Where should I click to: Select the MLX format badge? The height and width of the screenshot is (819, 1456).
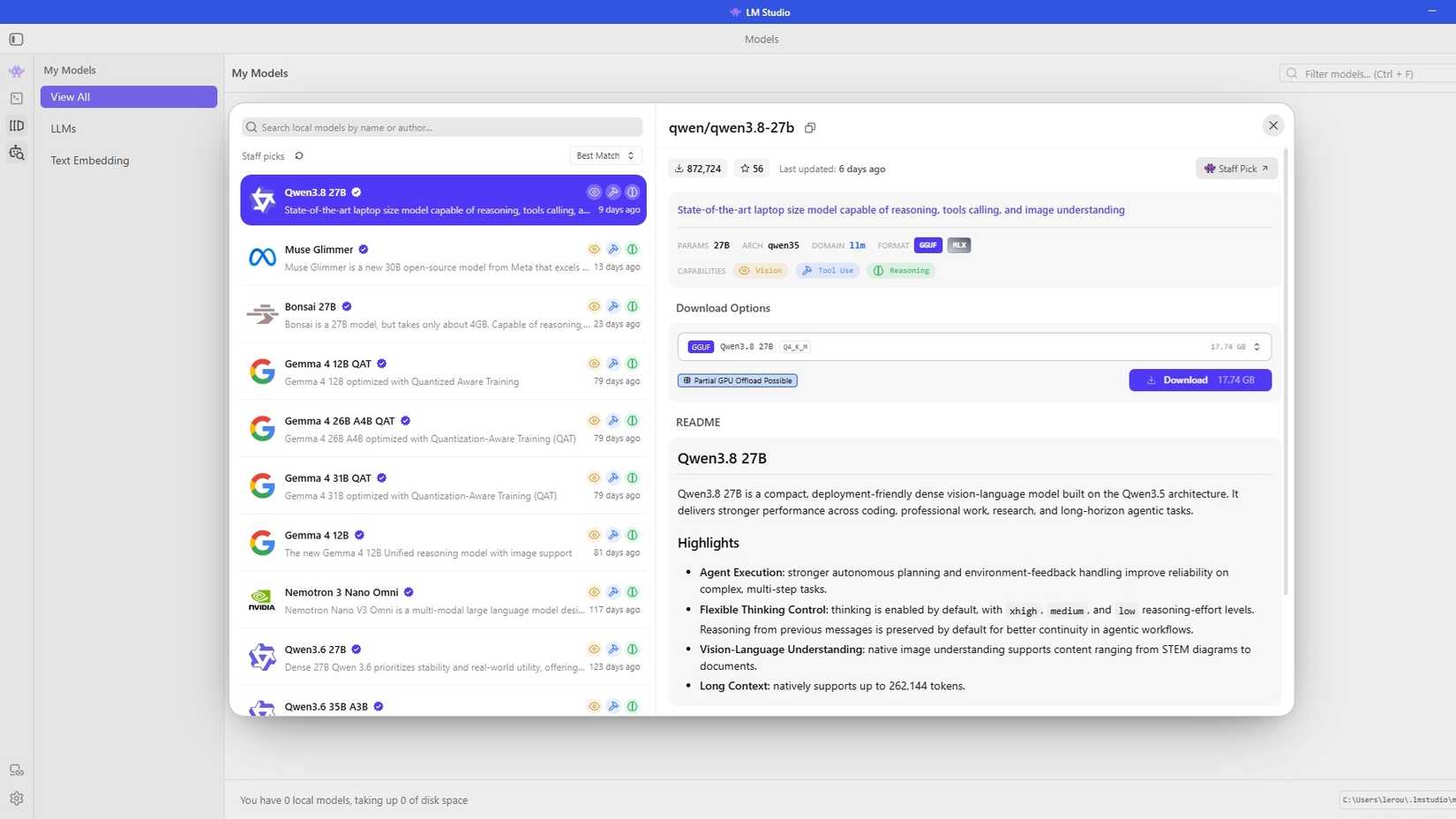[959, 245]
